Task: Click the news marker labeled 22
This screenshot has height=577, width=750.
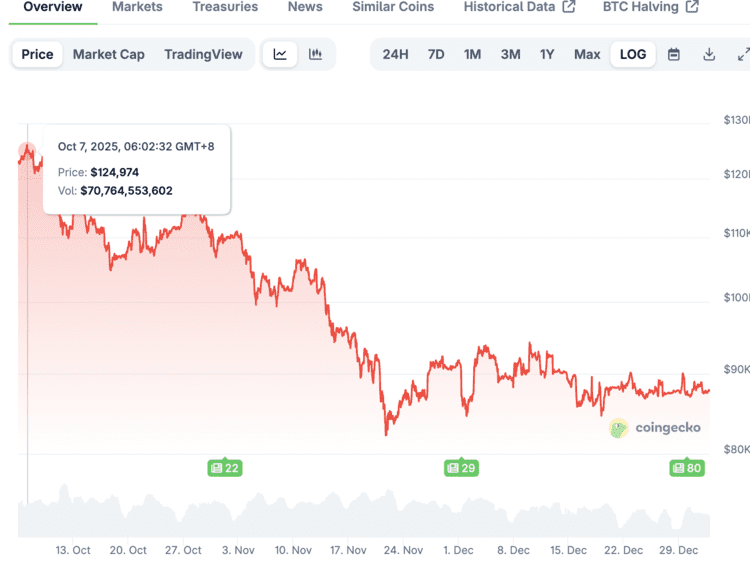Action: tap(225, 467)
